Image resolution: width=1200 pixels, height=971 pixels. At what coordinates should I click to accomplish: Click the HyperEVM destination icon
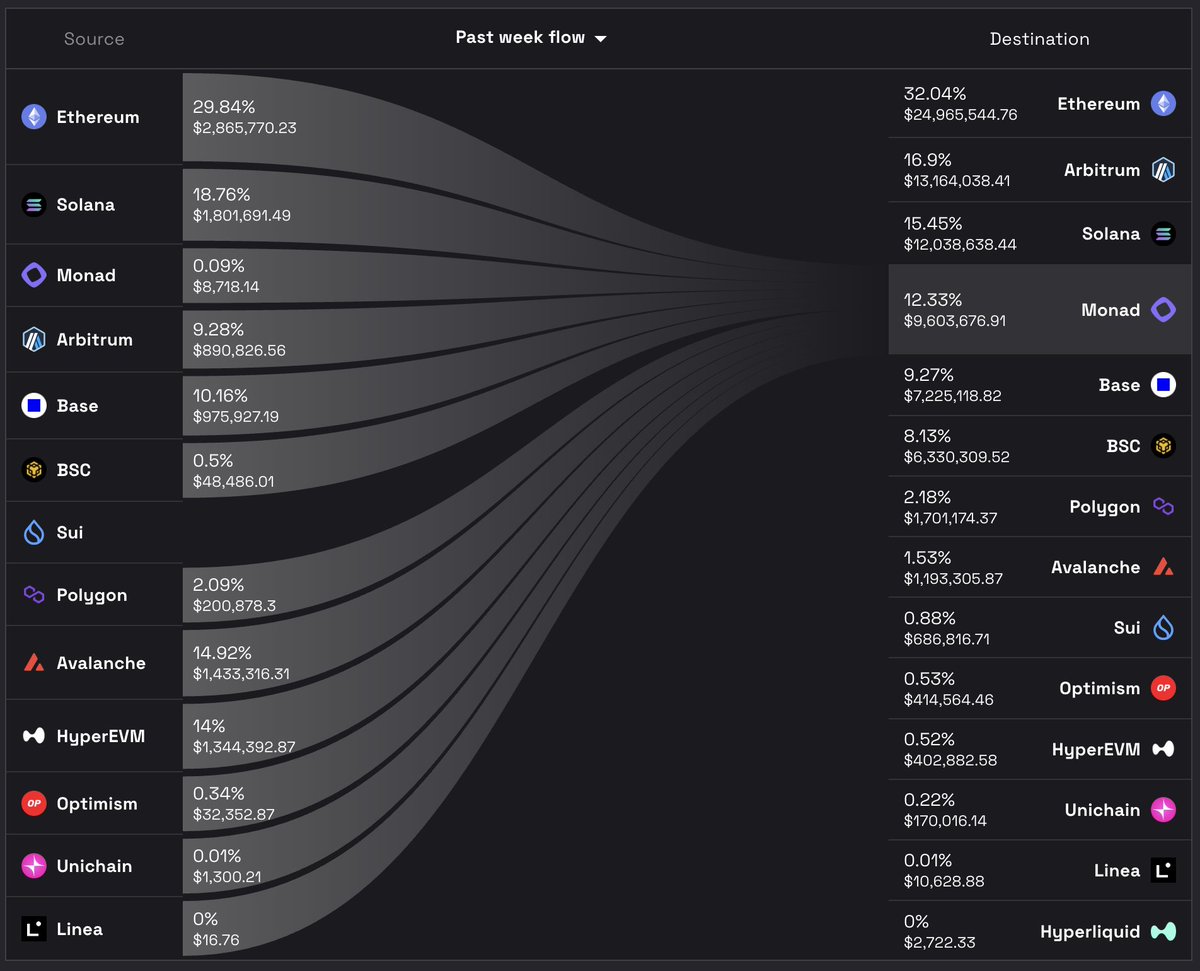(1163, 749)
